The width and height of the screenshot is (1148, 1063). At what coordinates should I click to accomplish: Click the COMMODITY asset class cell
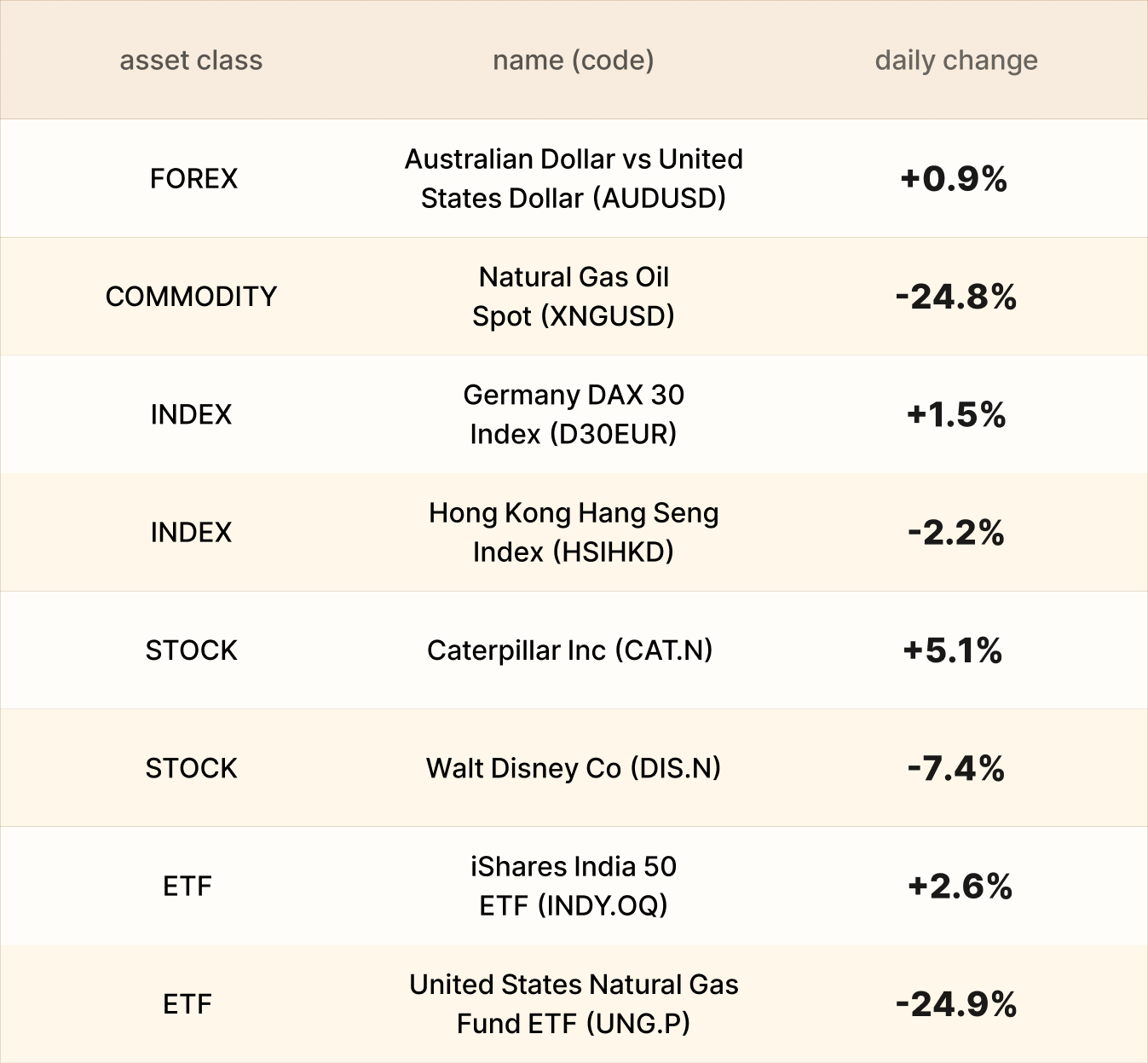tap(191, 297)
